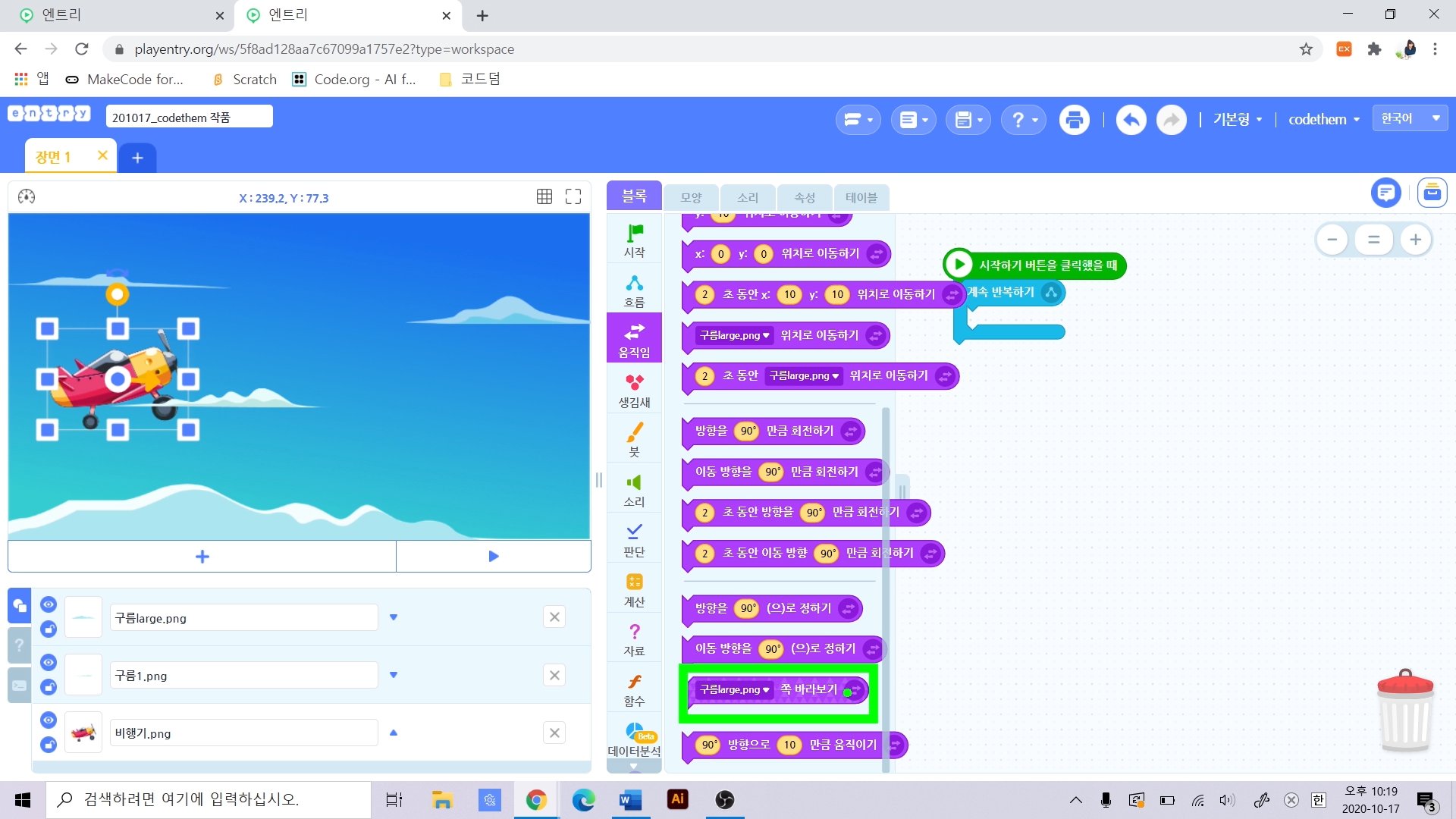Open the 움직임 (movement) block category
This screenshot has width=1456, height=819.
pyautogui.click(x=634, y=339)
